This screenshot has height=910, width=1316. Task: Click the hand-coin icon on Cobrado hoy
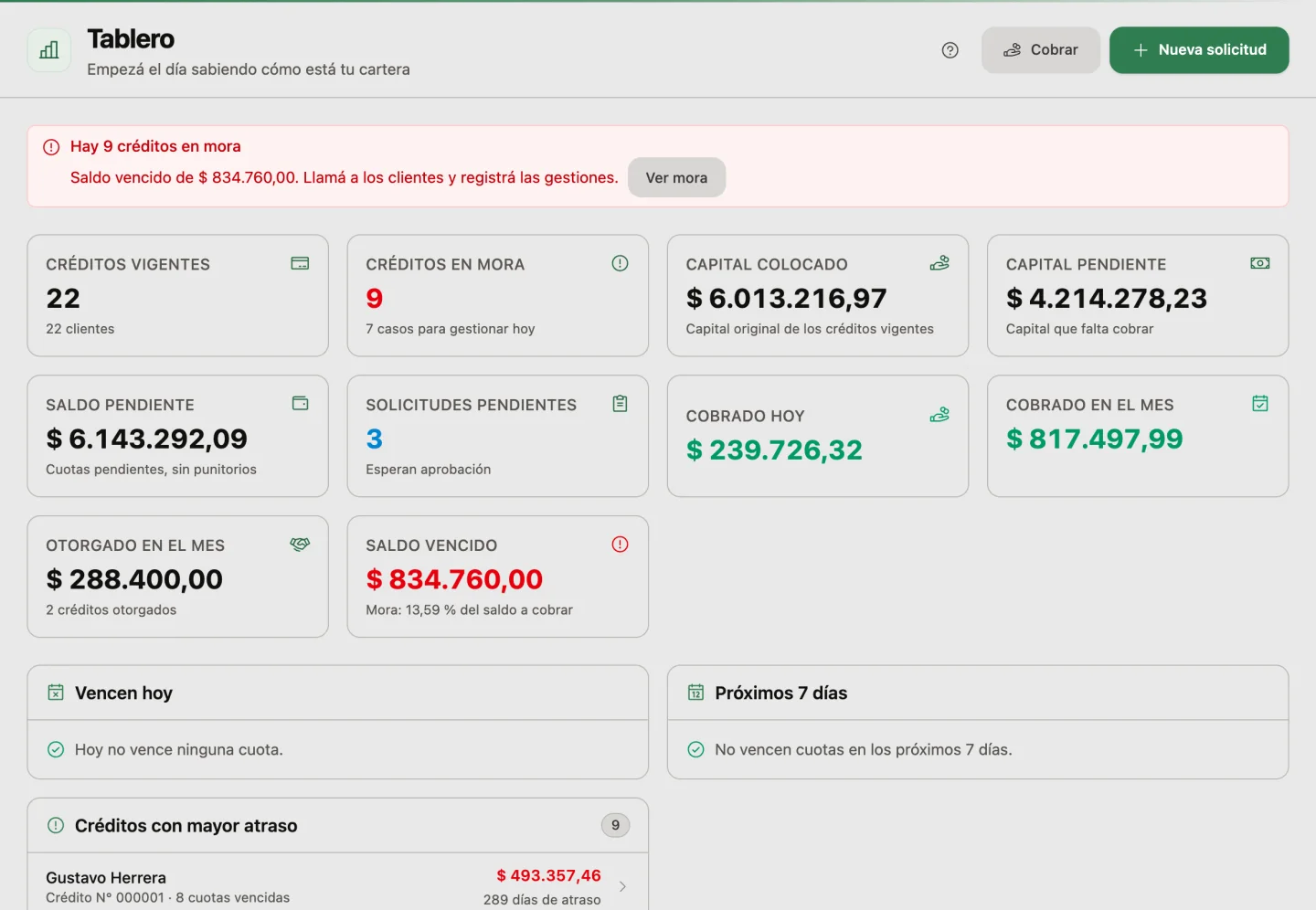click(939, 415)
